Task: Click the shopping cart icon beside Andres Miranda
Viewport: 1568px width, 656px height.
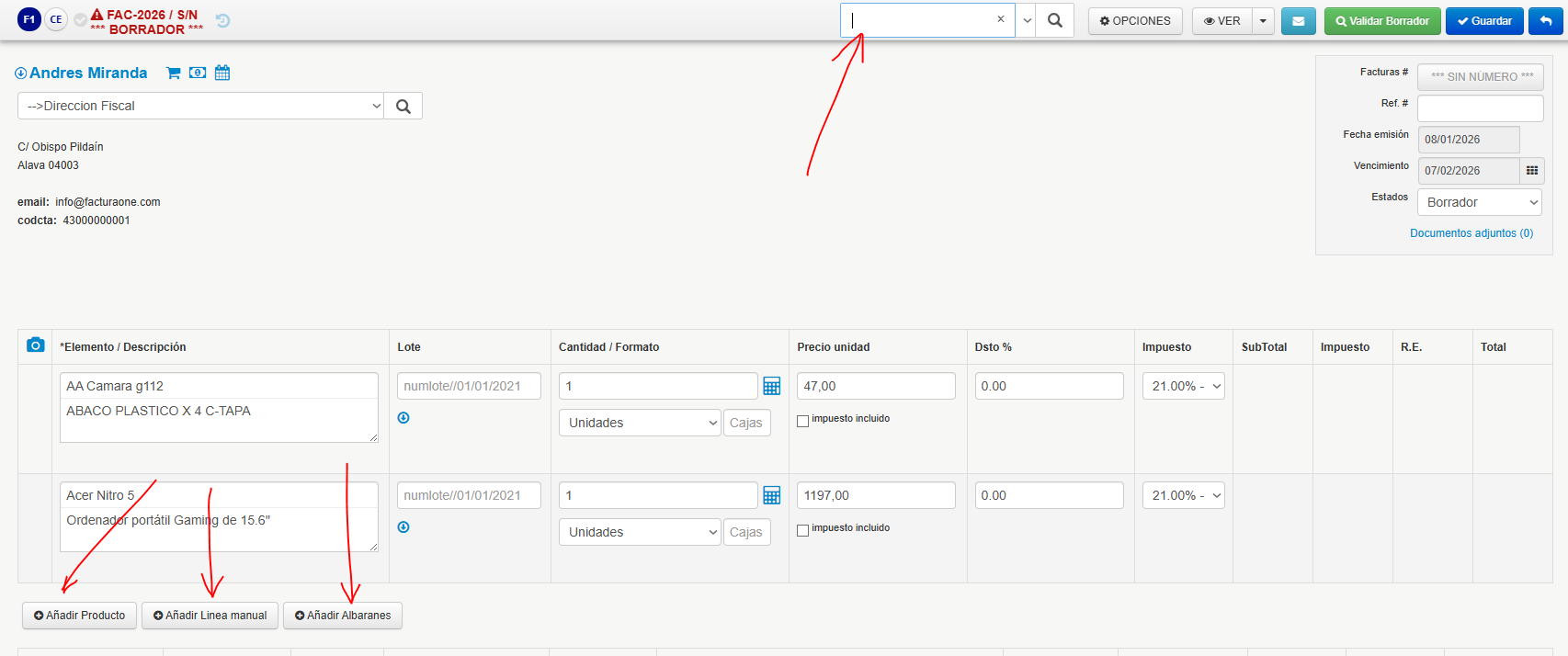Action: click(x=173, y=73)
